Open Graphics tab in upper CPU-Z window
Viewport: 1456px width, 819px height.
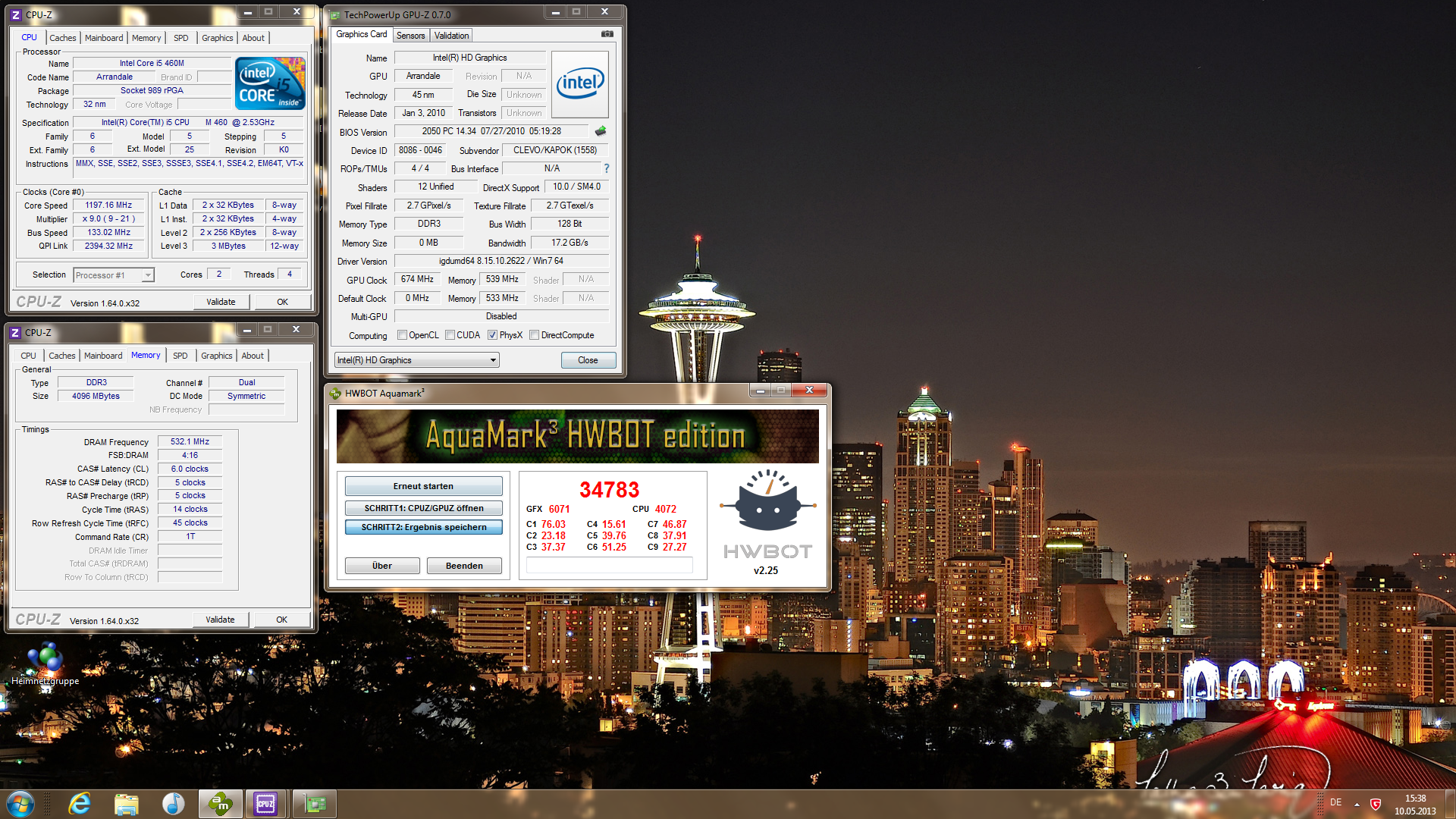click(218, 38)
